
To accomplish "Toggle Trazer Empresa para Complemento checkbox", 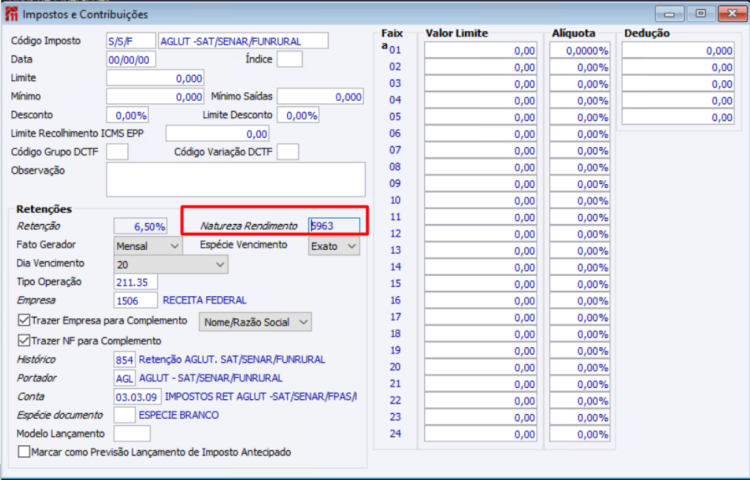I will coord(23,320).
